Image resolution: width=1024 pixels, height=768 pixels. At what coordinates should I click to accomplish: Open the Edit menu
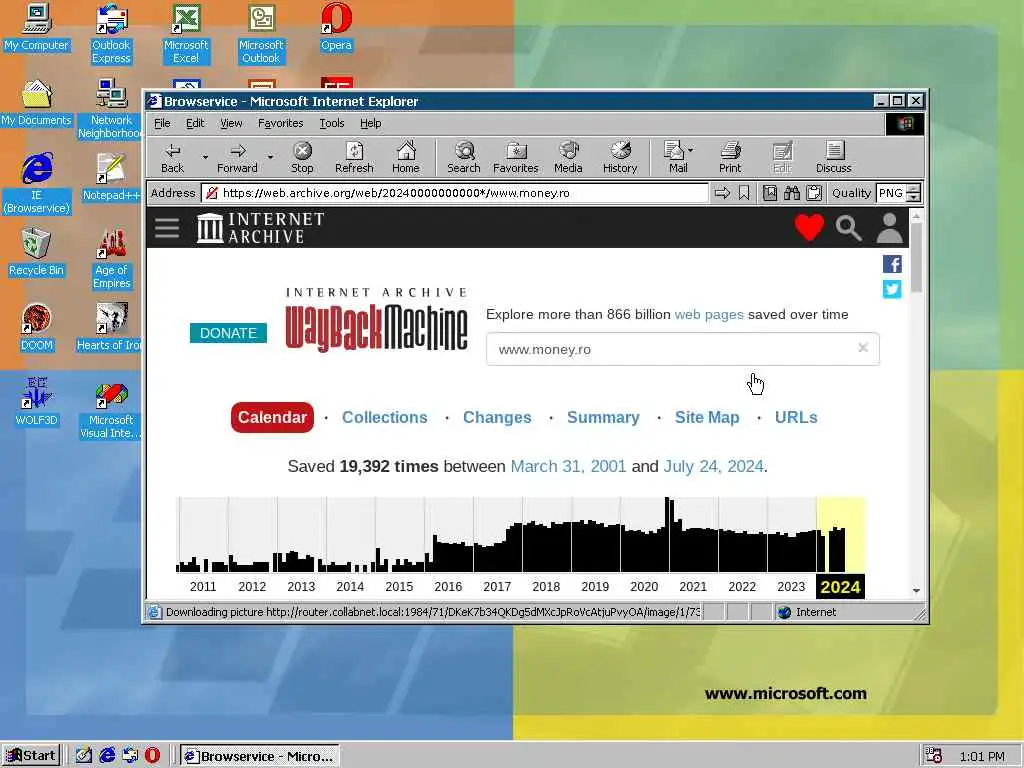pos(195,123)
